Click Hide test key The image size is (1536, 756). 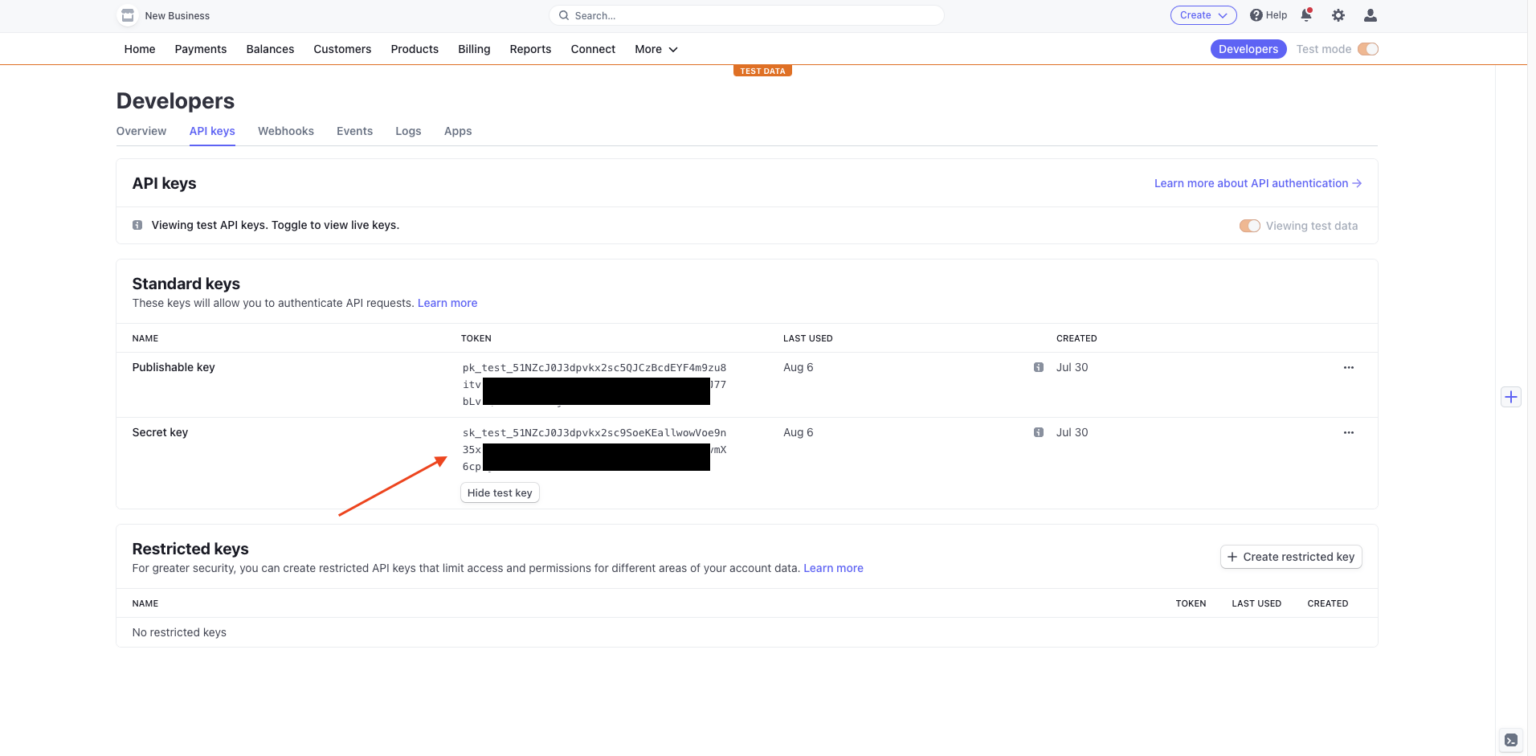pyautogui.click(x=499, y=492)
